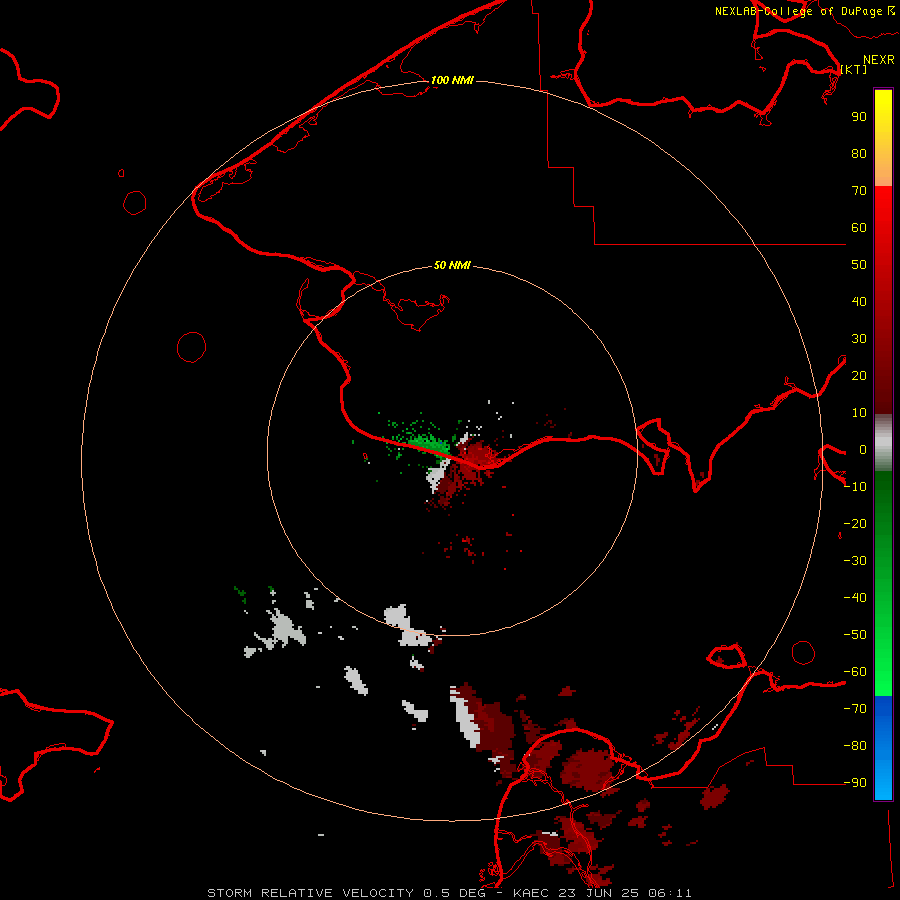Click the -30 value on the velocity scale
This screenshot has width=900, height=900.
(855, 561)
